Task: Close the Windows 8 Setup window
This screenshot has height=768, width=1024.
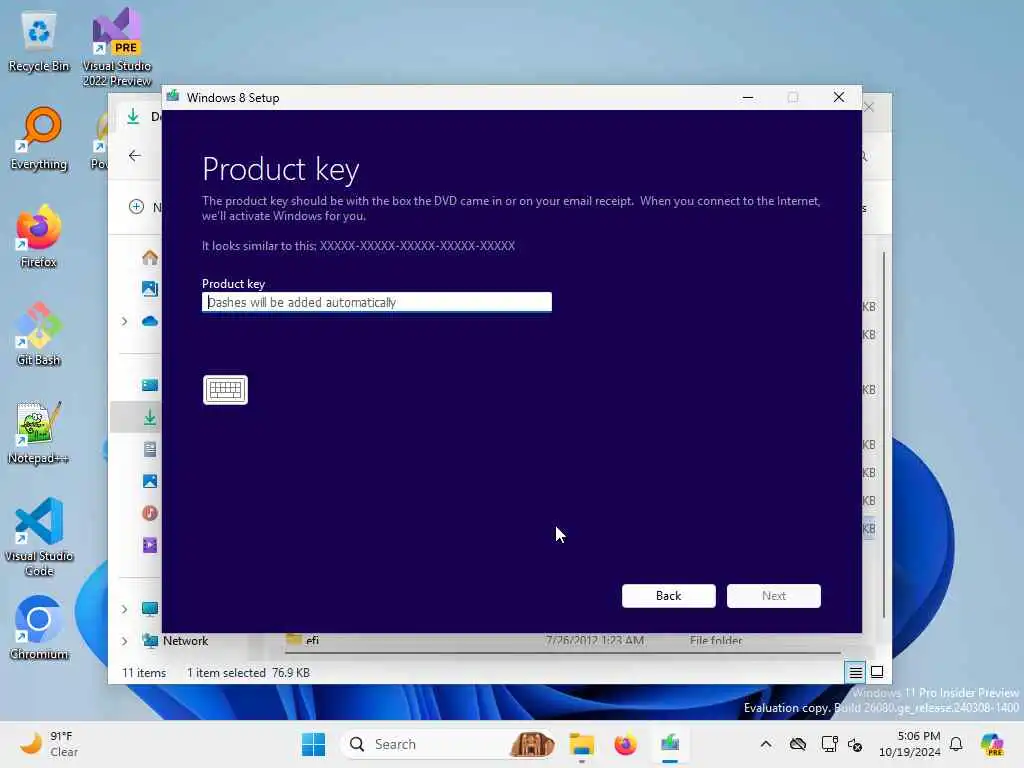Action: (839, 97)
